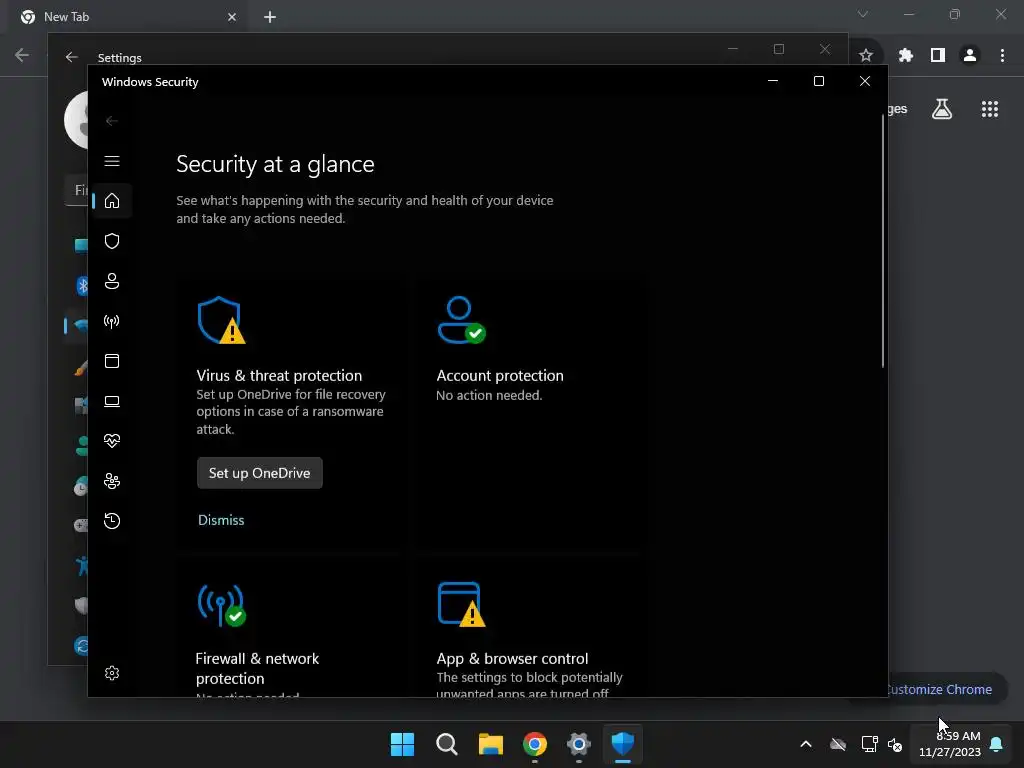Click the back arrow in the Settings window
Image resolution: width=1024 pixels, height=768 pixels.
coord(71,57)
